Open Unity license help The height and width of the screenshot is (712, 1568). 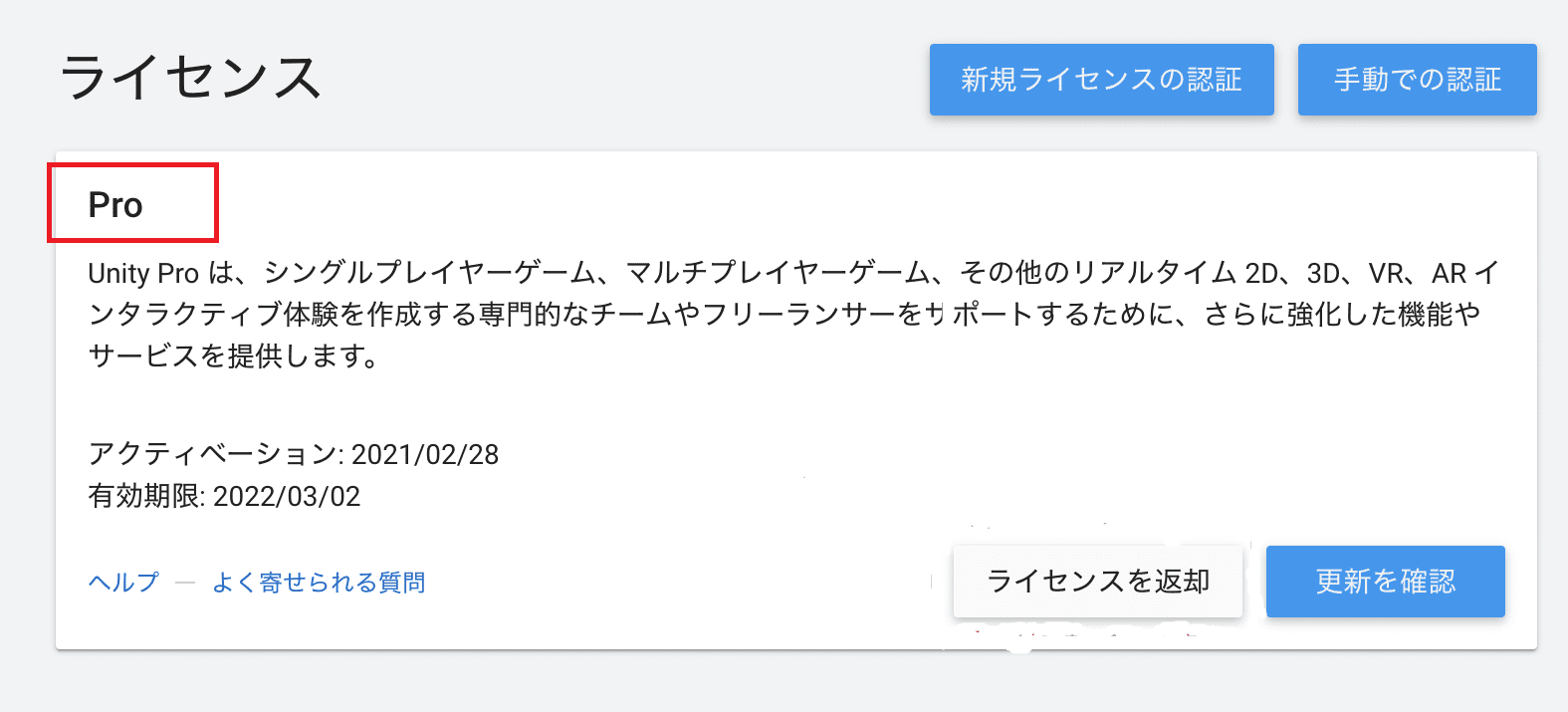[x=121, y=582]
